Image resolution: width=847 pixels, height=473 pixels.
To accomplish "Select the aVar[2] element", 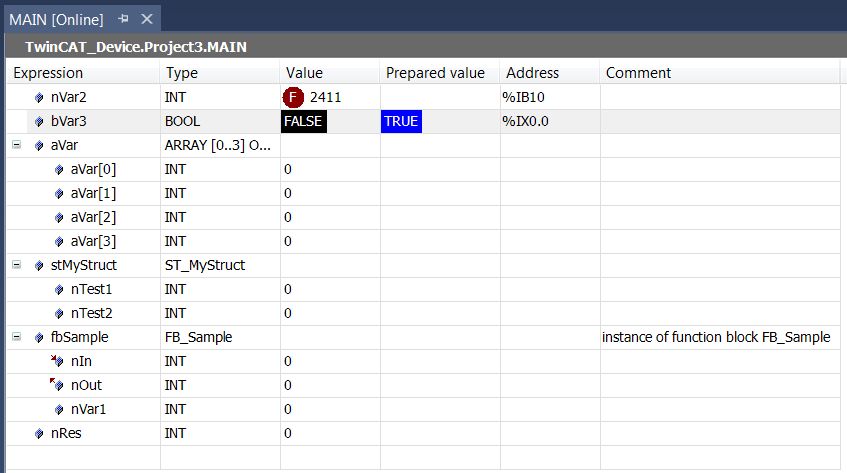I will pos(93,218).
